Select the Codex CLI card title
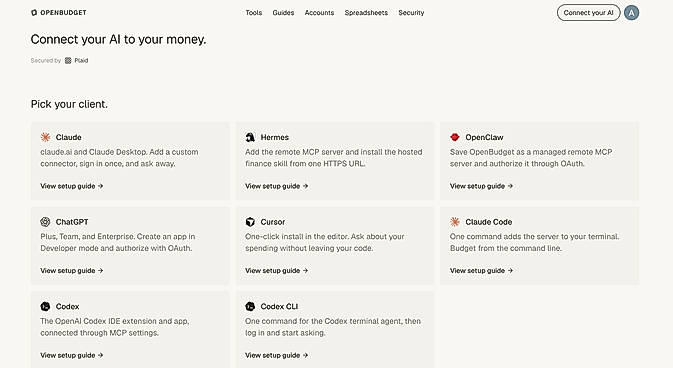 pyautogui.click(x=279, y=307)
